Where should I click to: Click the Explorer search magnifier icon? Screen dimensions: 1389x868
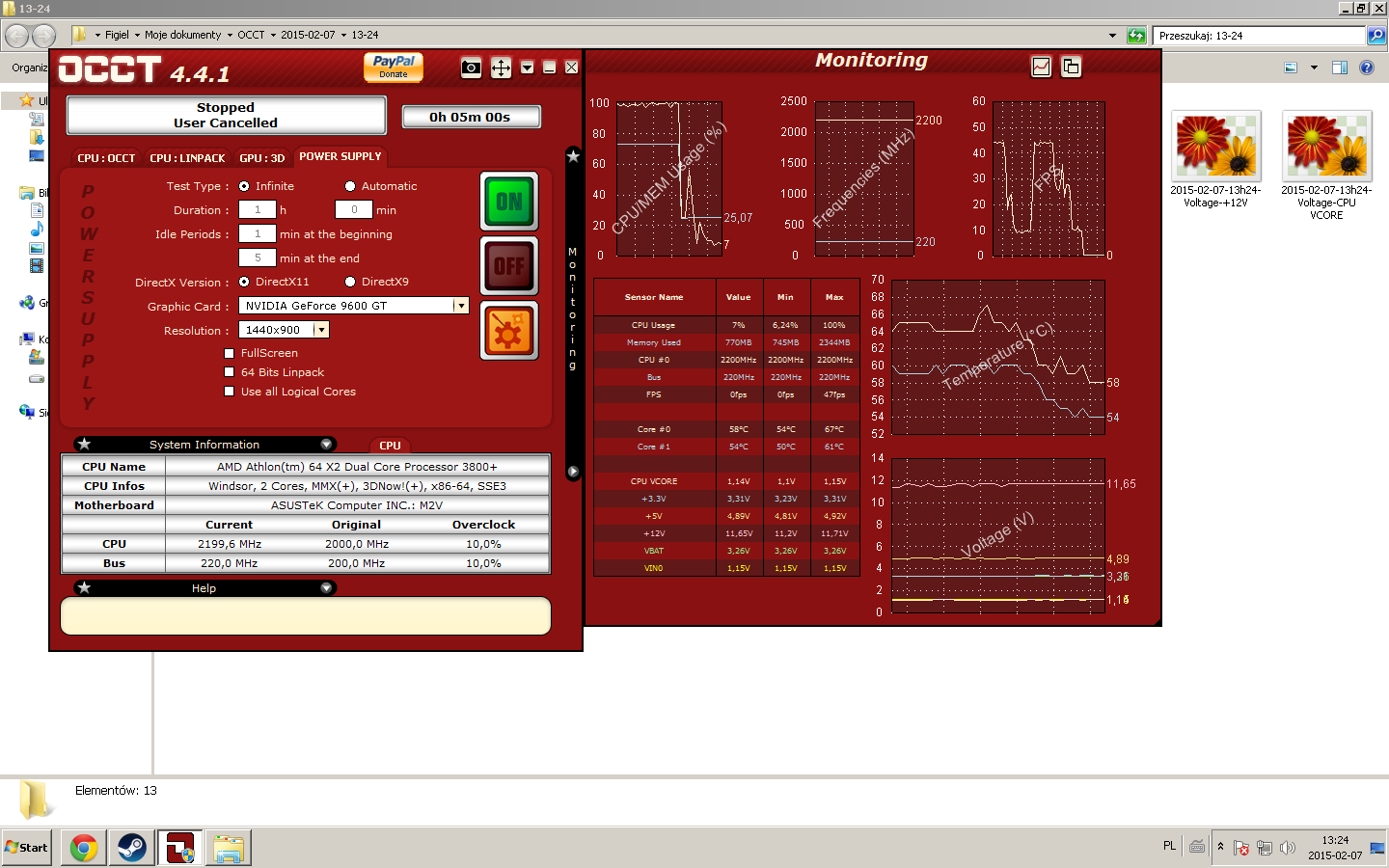(1376, 36)
